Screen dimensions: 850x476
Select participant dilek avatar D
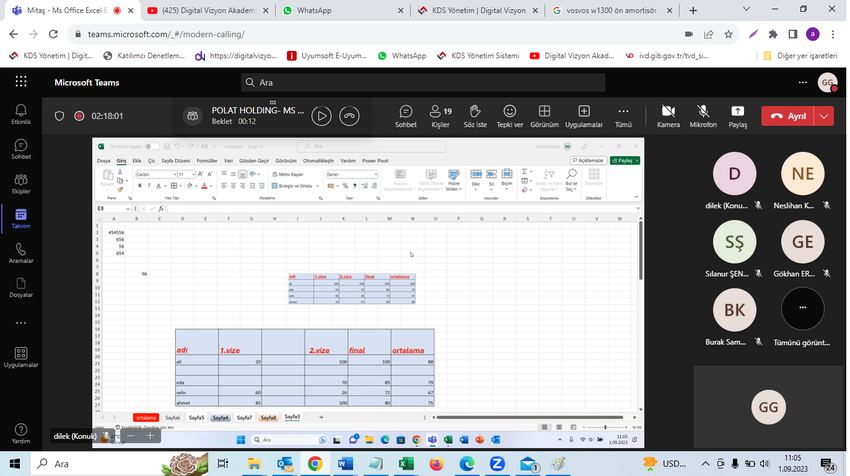click(734, 173)
